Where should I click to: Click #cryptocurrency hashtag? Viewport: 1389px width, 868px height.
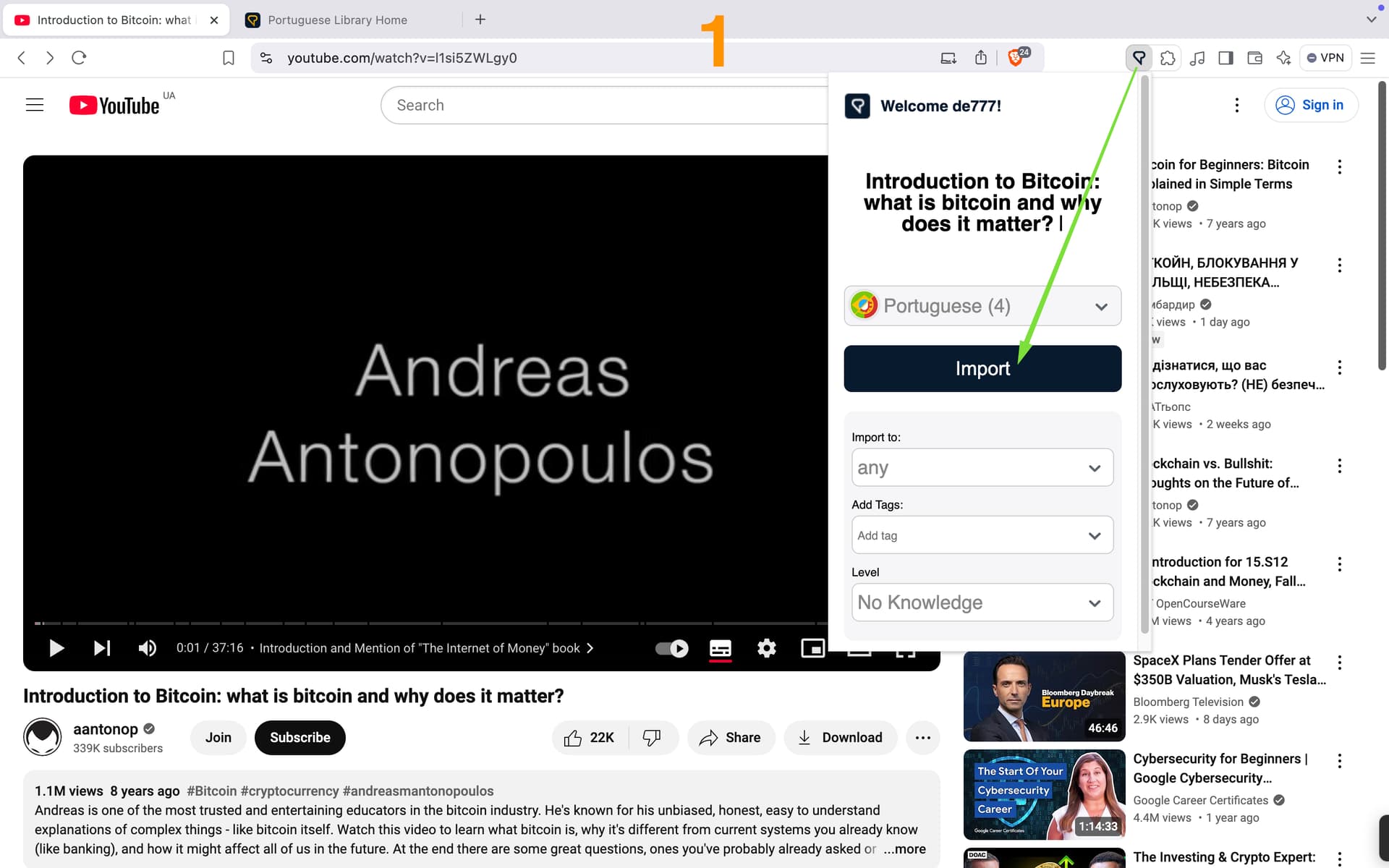[x=289, y=791]
